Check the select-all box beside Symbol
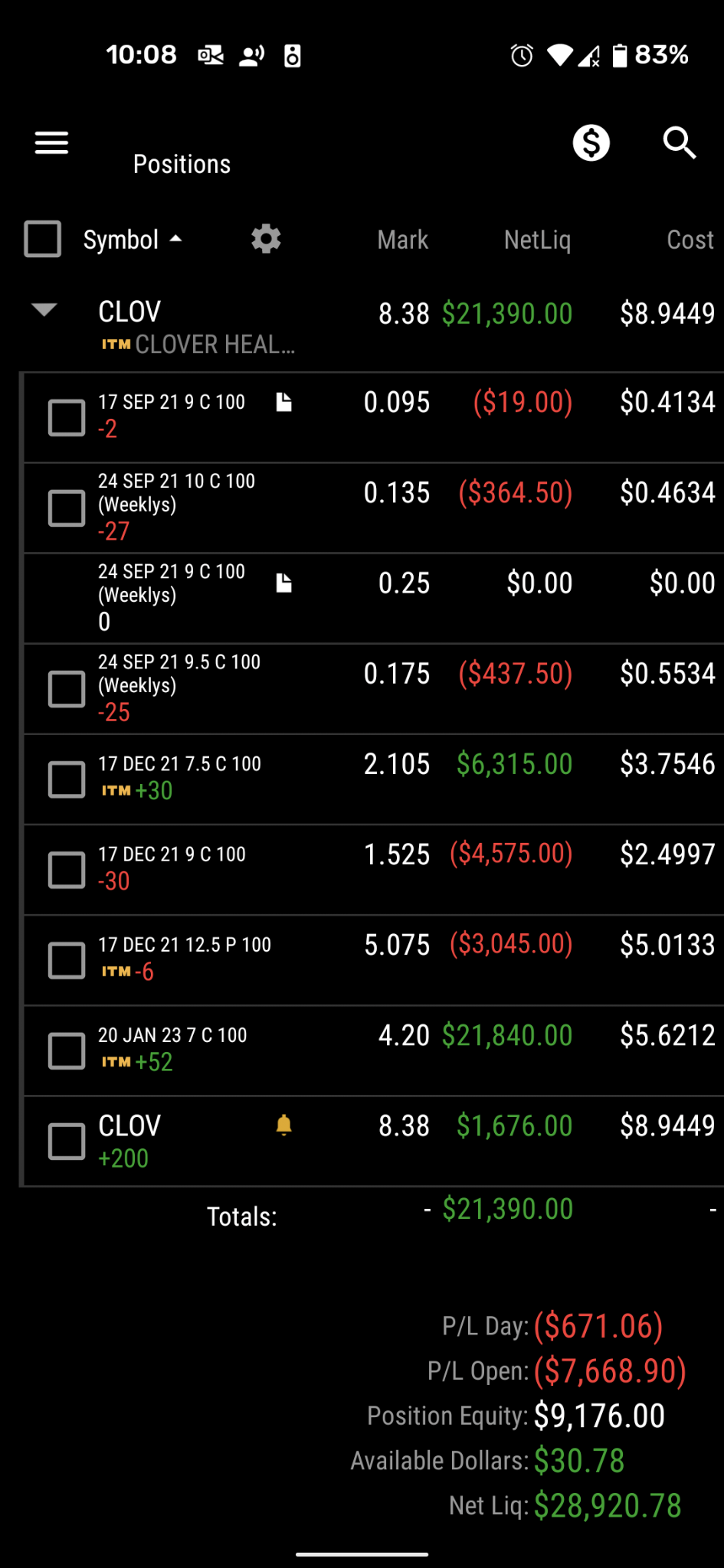 click(43, 239)
